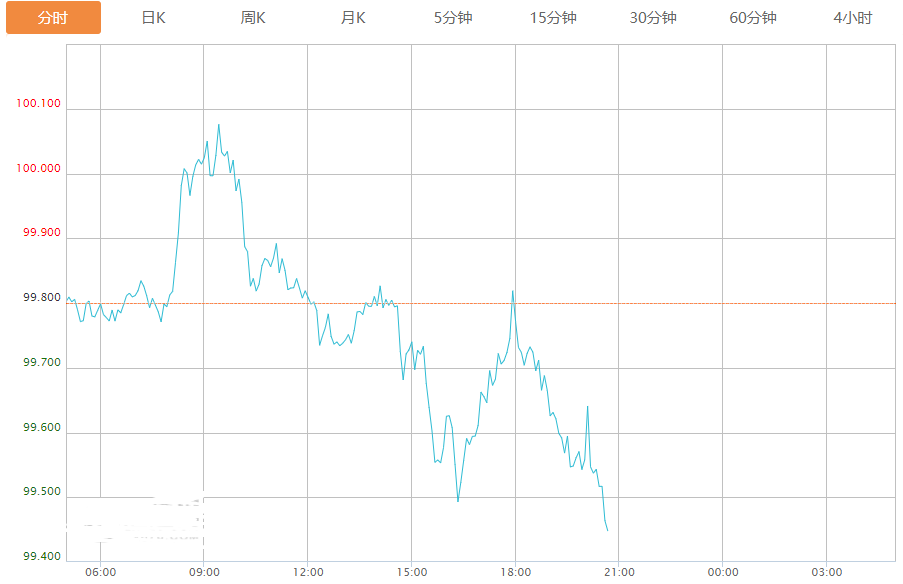
Task: Open the 周K weekly chart tab
Action: (x=253, y=18)
